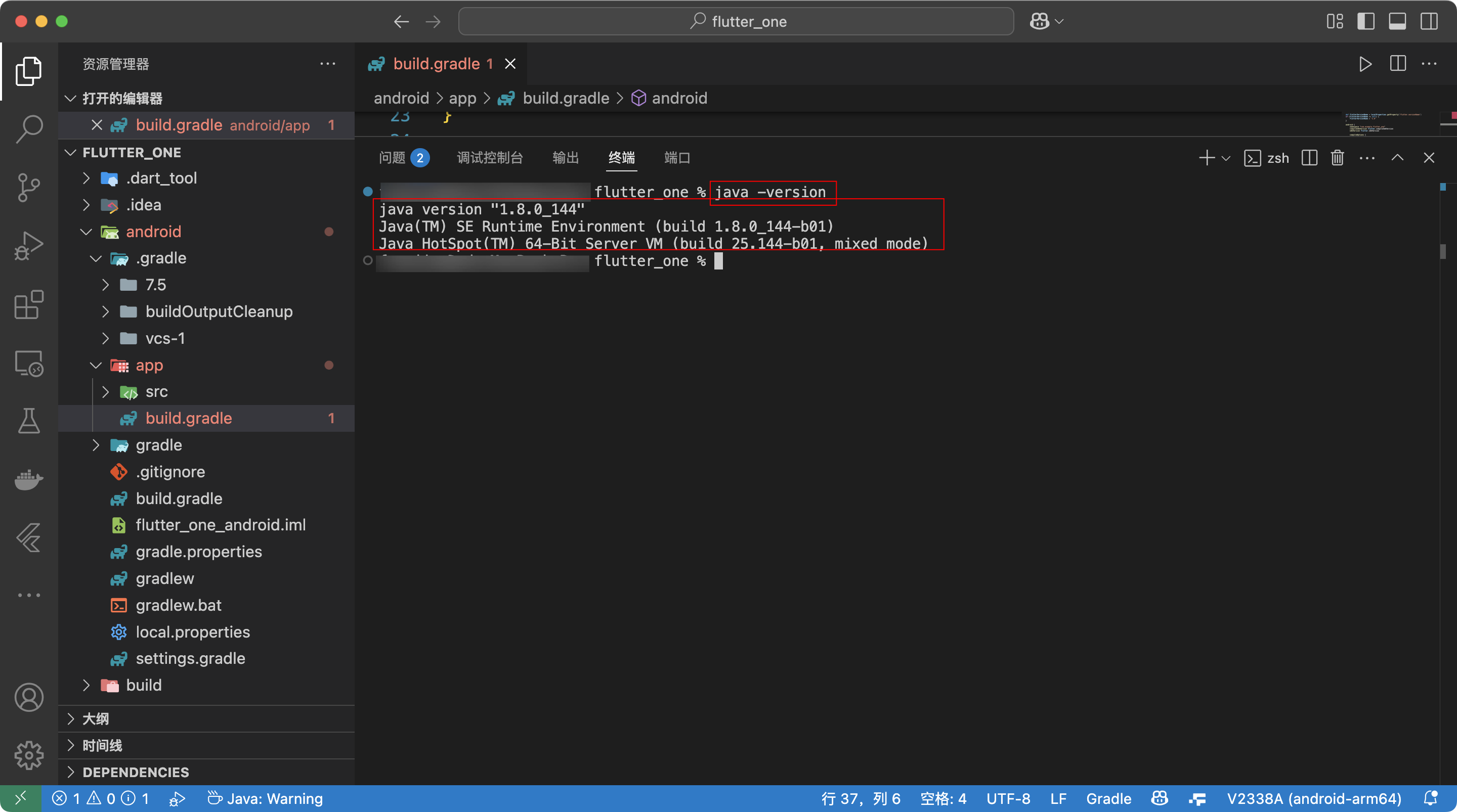Open the Docker view in sidebar
Screen dimensions: 1457x812
coord(29,480)
